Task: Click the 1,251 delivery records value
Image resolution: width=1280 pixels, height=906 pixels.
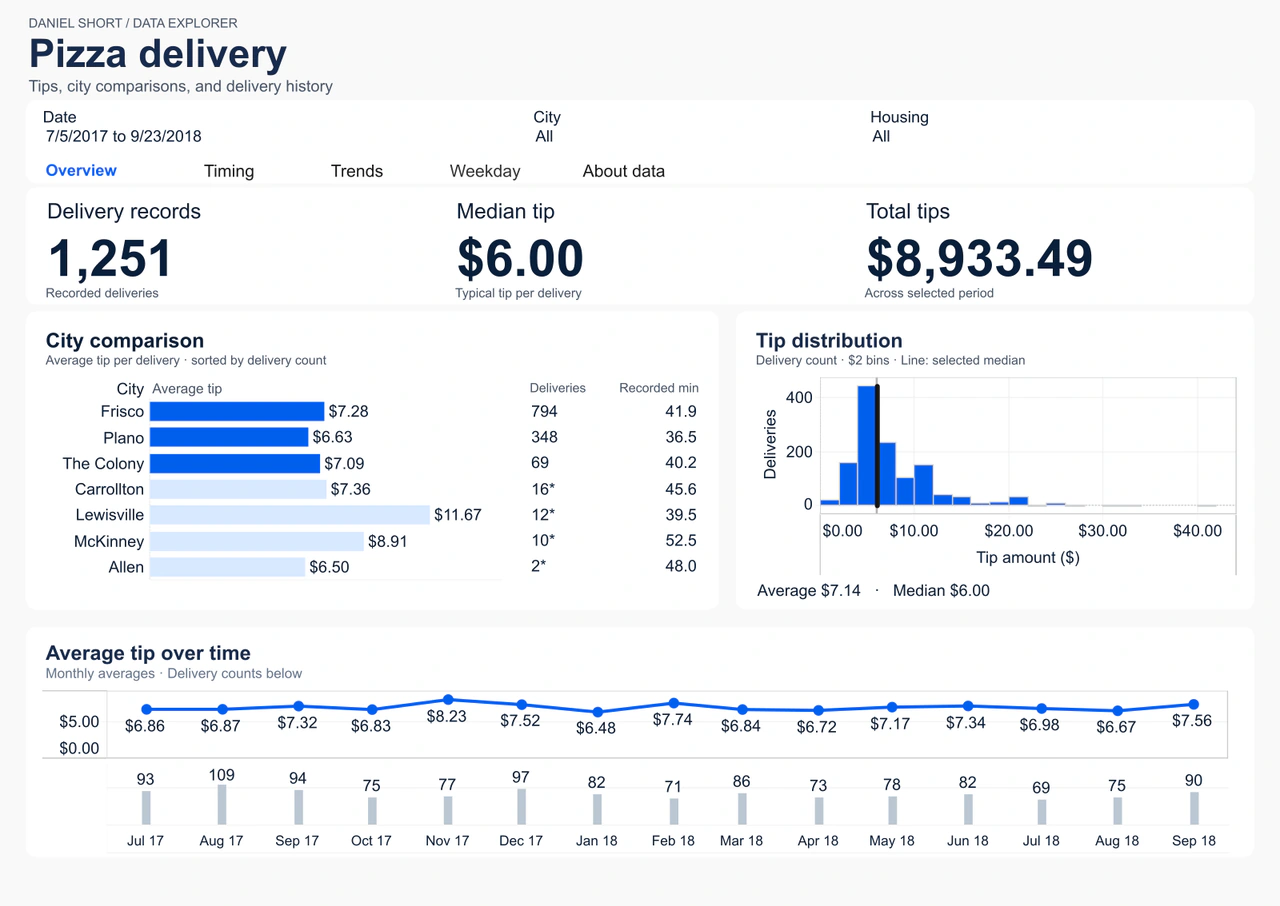Action: tap(110, 258)
